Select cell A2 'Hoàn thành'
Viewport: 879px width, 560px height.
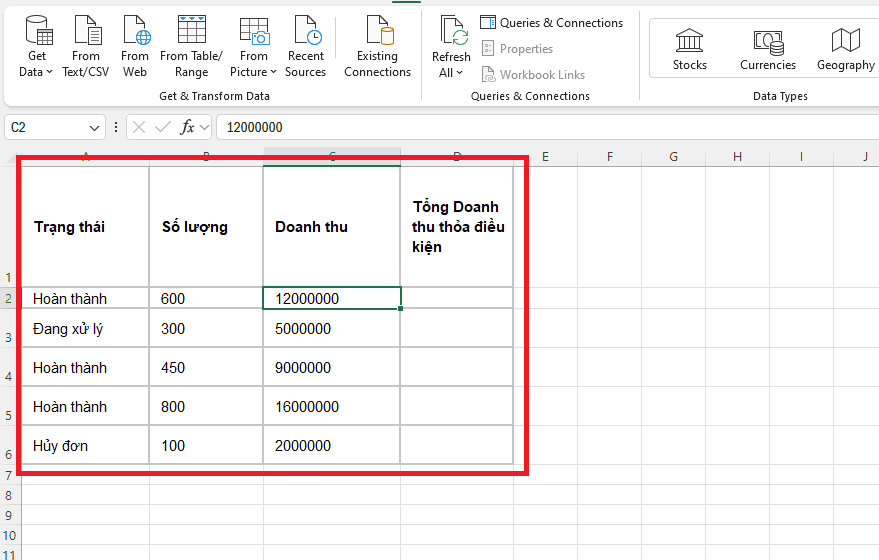85,298
